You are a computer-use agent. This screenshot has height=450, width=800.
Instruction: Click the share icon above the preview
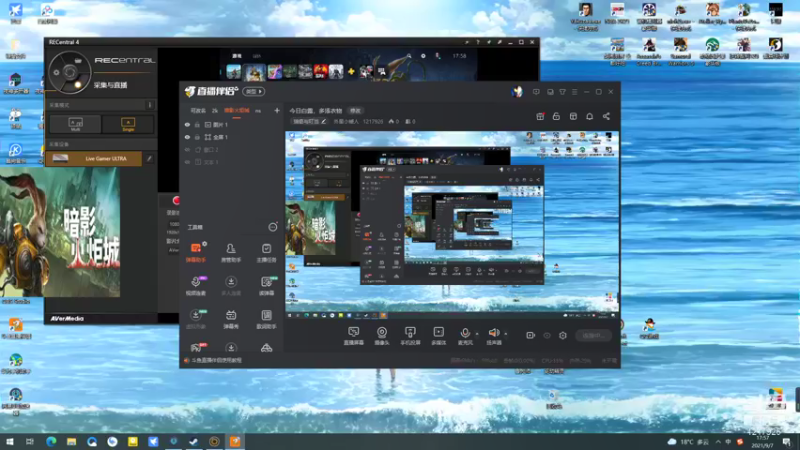coord(606,116)
